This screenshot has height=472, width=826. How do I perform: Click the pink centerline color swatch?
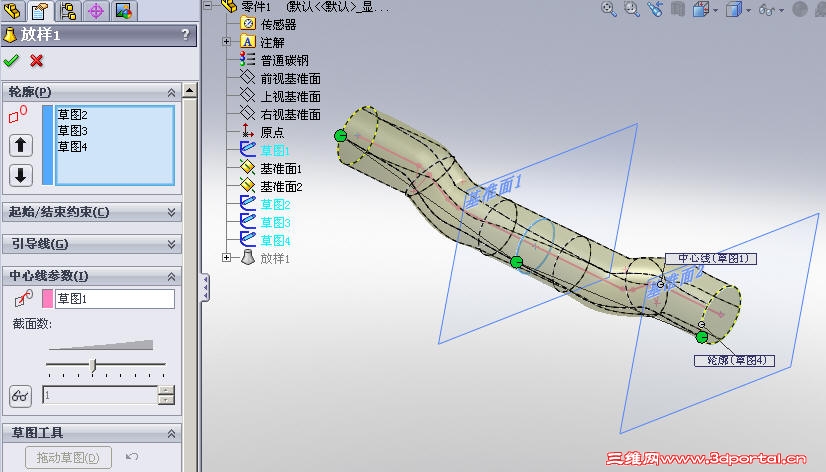click(x=47, y=299)
